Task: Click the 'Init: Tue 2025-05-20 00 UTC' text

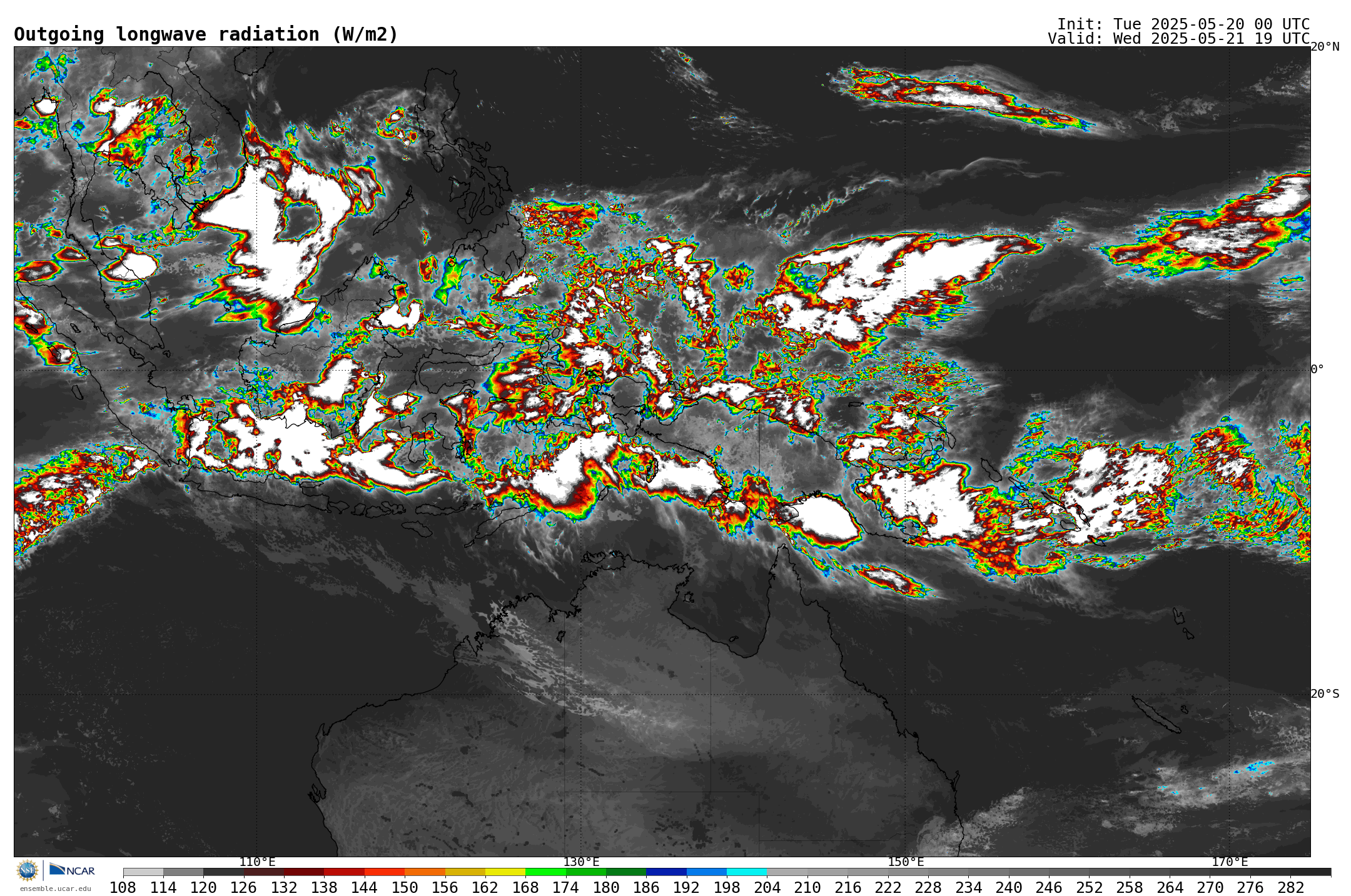Action: click(x=1183, y=24)
